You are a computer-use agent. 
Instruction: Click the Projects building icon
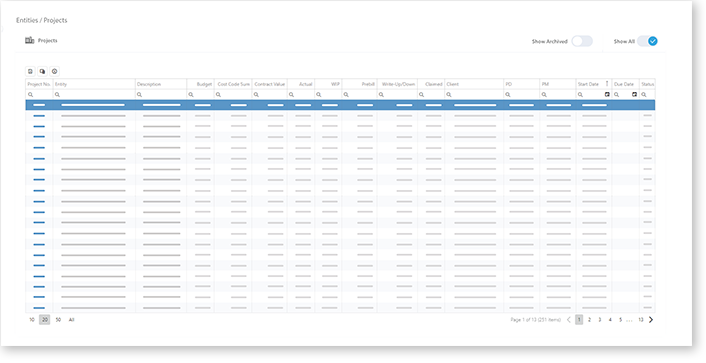pyautogui.click(x=30, y=41)
